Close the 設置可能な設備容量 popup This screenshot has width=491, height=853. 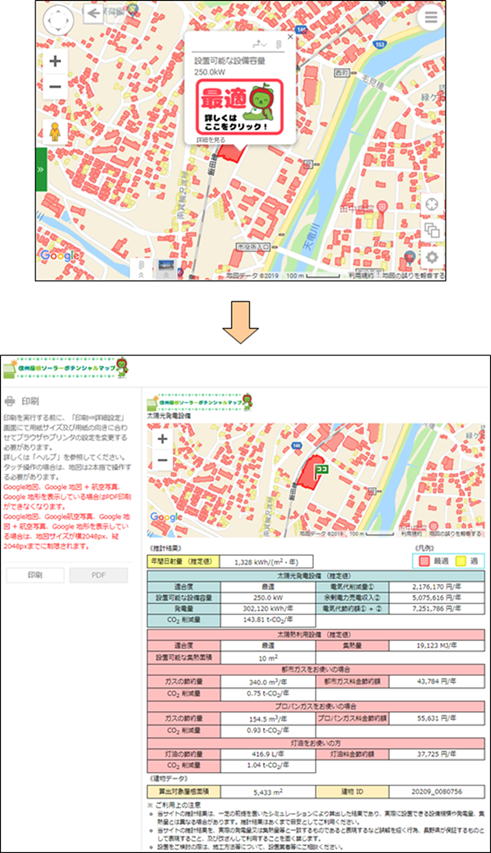coord(290,37)
